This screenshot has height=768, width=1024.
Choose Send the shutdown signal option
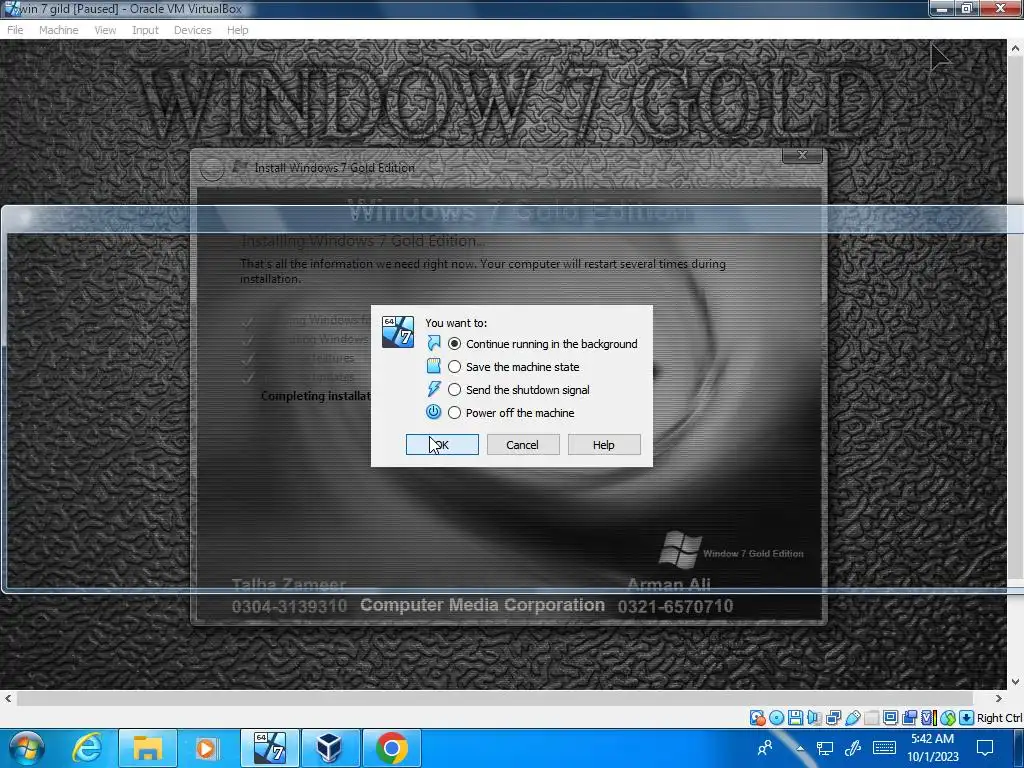pyautogui.click(x=519, y=390)
